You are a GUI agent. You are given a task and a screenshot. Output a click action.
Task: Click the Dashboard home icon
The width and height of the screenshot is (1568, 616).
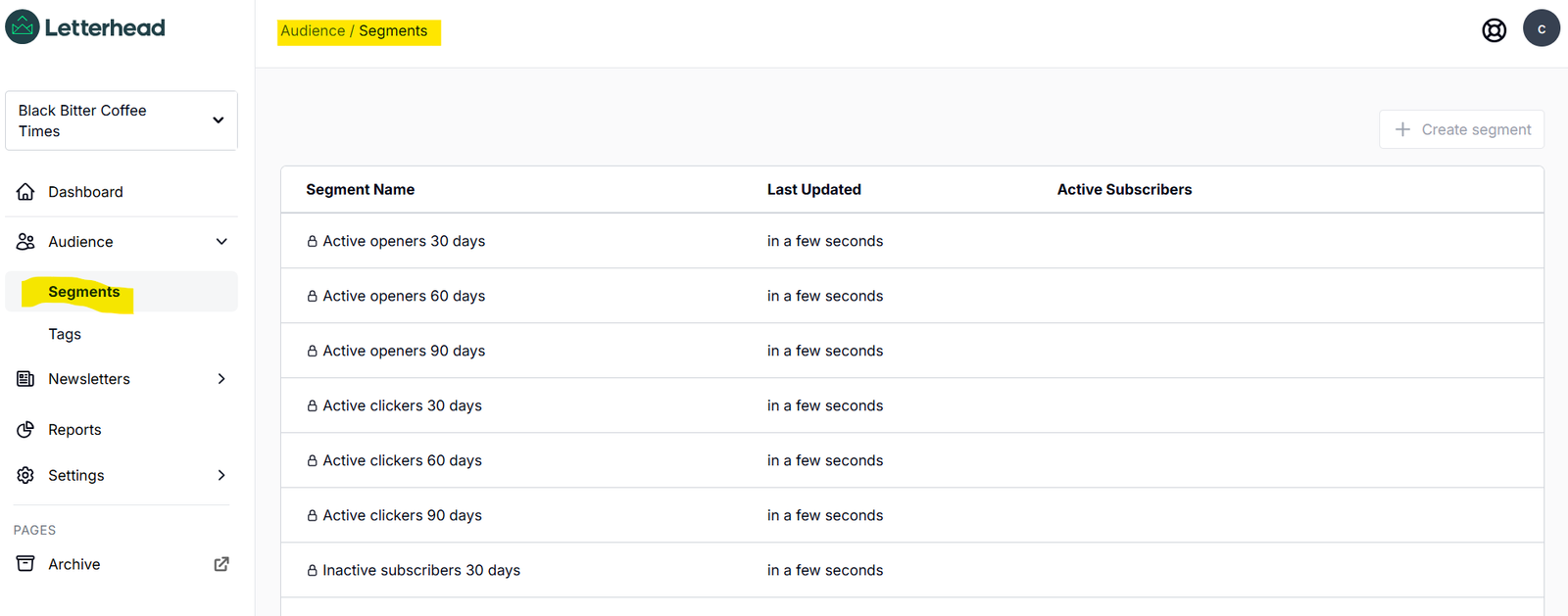point(25,192)
